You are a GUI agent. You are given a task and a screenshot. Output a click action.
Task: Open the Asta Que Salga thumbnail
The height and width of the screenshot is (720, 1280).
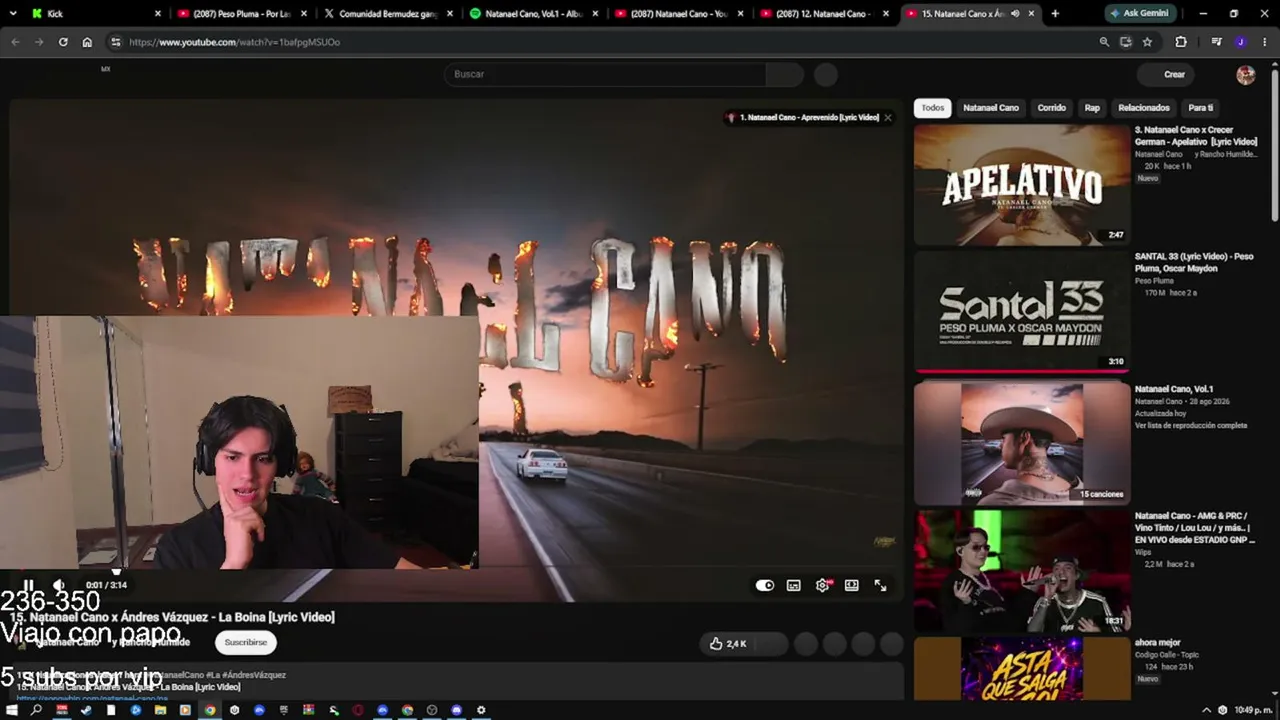(x=1022, y=669)
